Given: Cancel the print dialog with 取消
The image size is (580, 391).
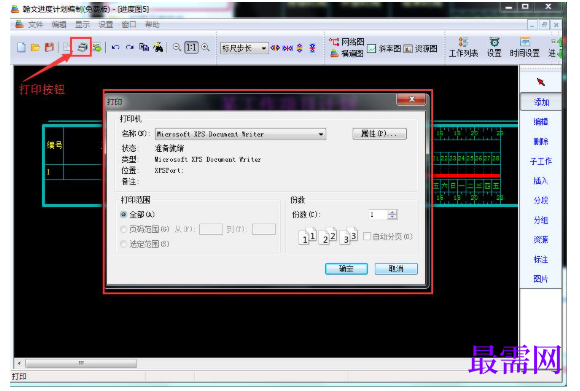Looking at the screenshot, I should (396, 269).
